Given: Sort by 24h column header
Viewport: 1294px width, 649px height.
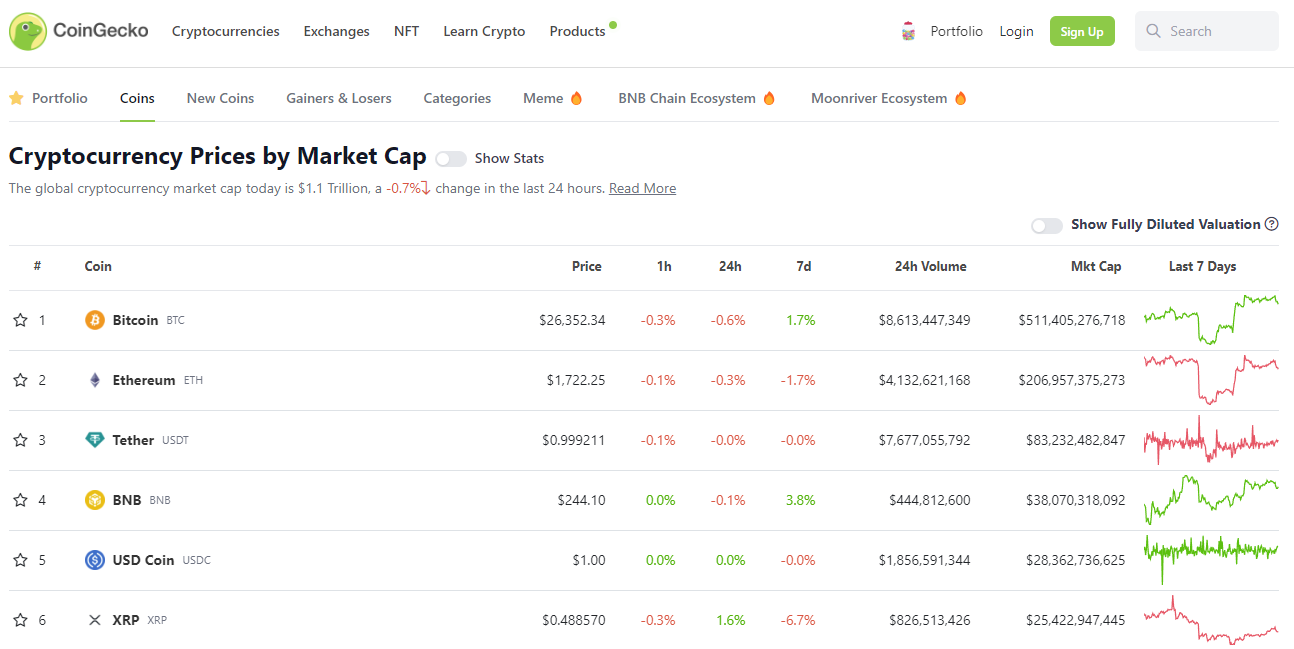Looking at the screenshot, I should point(730,266).
